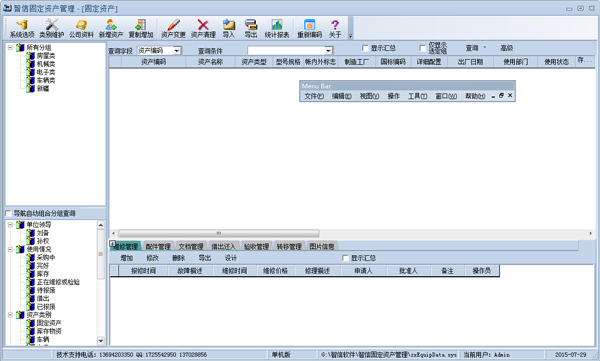Toggle 仅显示选定组 checkbox
The image size is (600, 361).
(x=422, y=48)
